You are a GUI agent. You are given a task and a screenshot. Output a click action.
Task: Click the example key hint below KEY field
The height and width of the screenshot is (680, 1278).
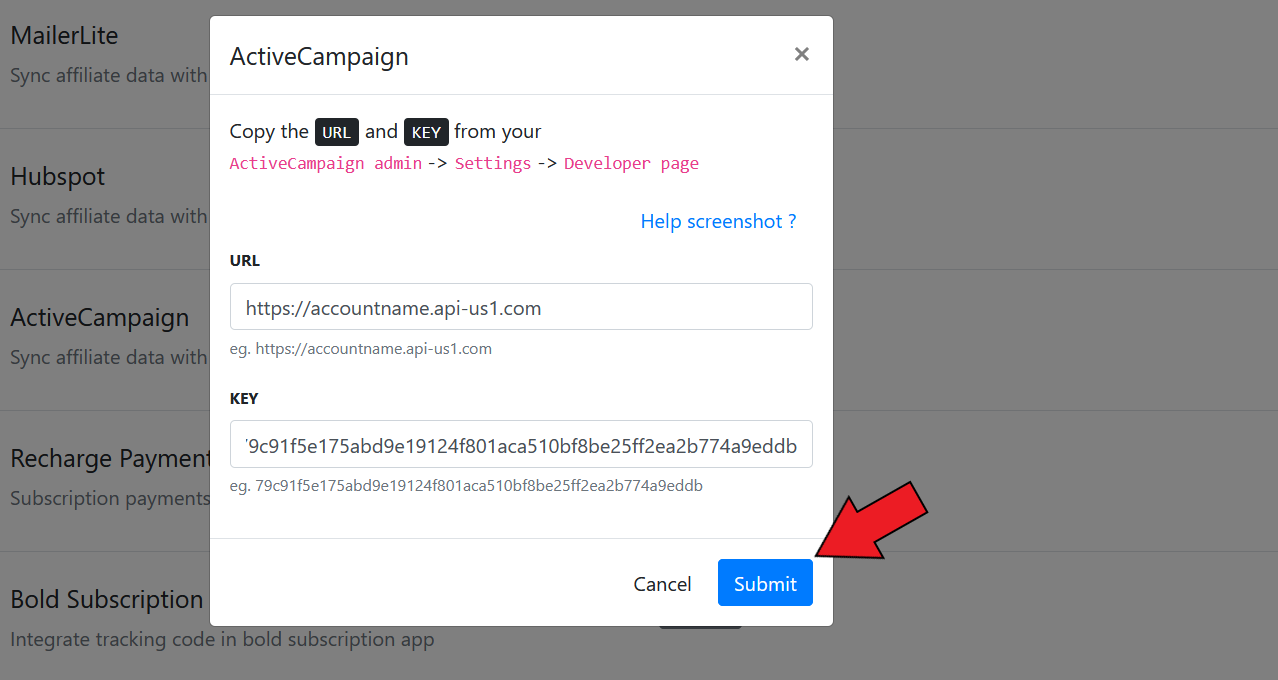click(467, 486)
